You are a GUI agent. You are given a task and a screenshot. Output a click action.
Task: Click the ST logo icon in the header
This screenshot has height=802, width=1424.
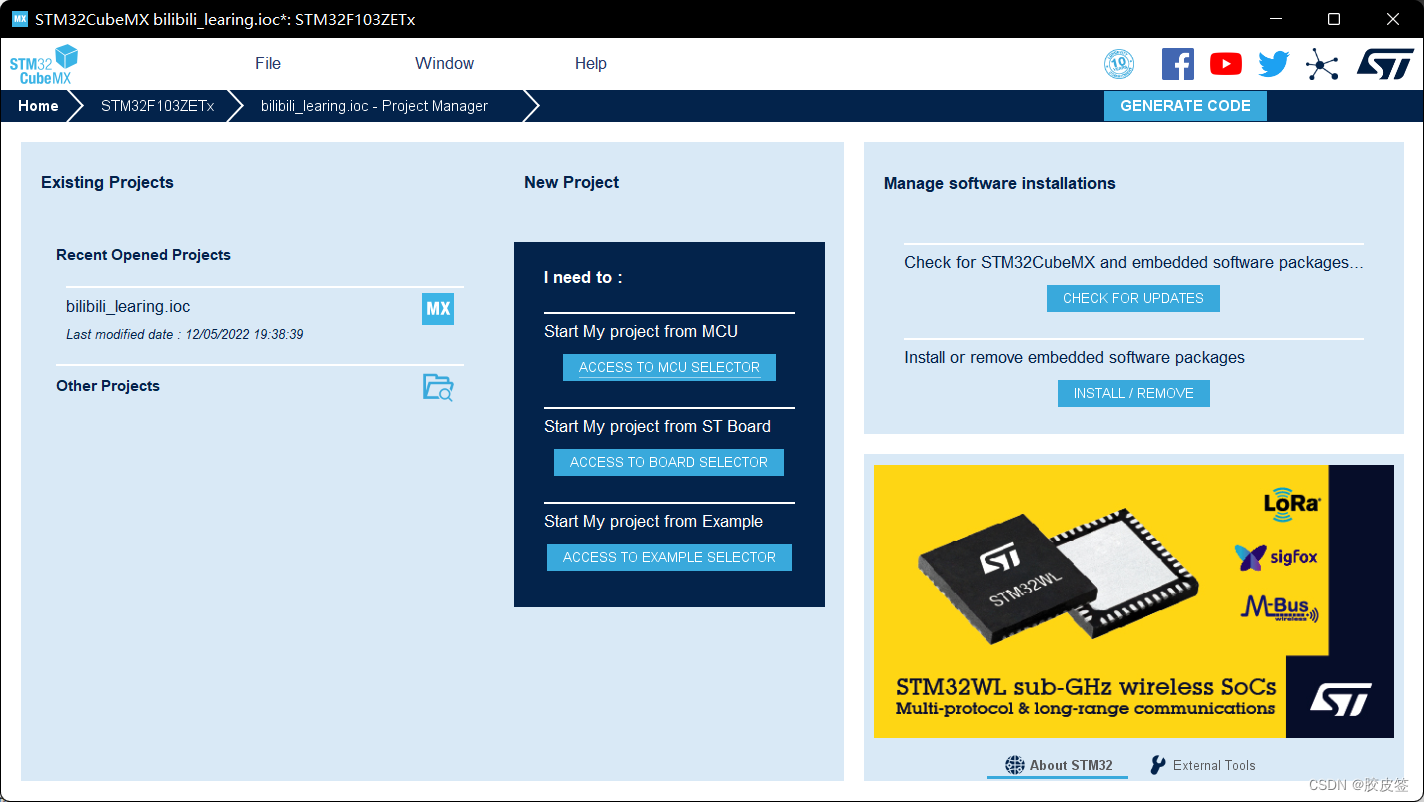click(x=1385, y=64)
